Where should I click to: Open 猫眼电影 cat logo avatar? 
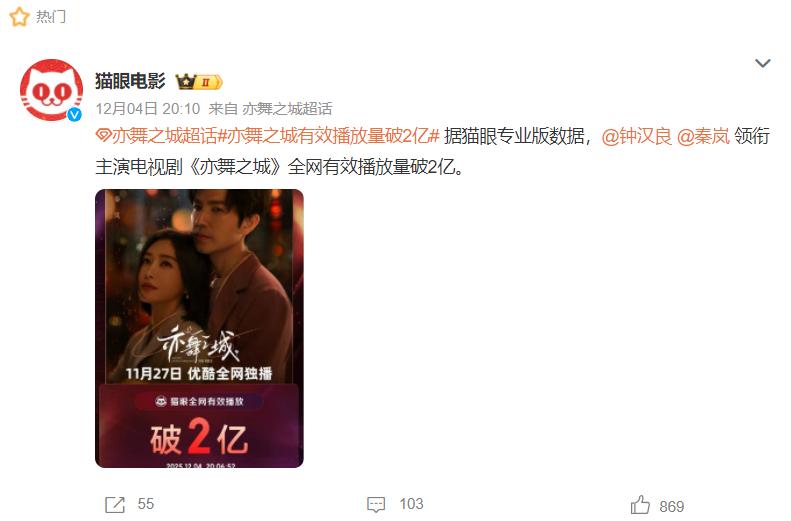tap(51, 90)
